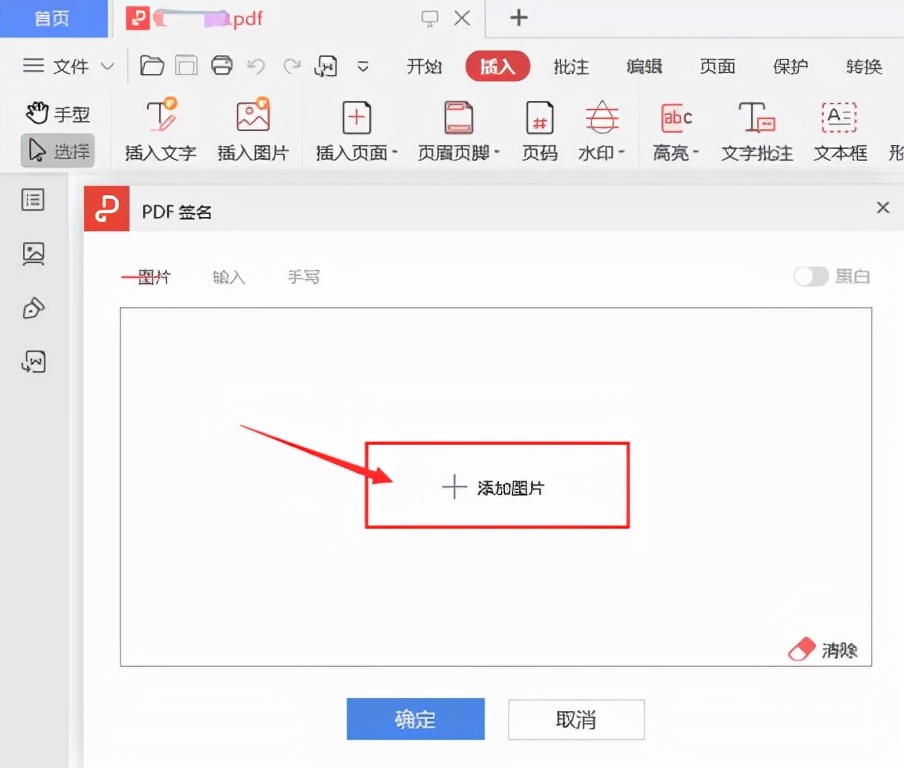Click the 添加图片 add image button

click(497, 485)
